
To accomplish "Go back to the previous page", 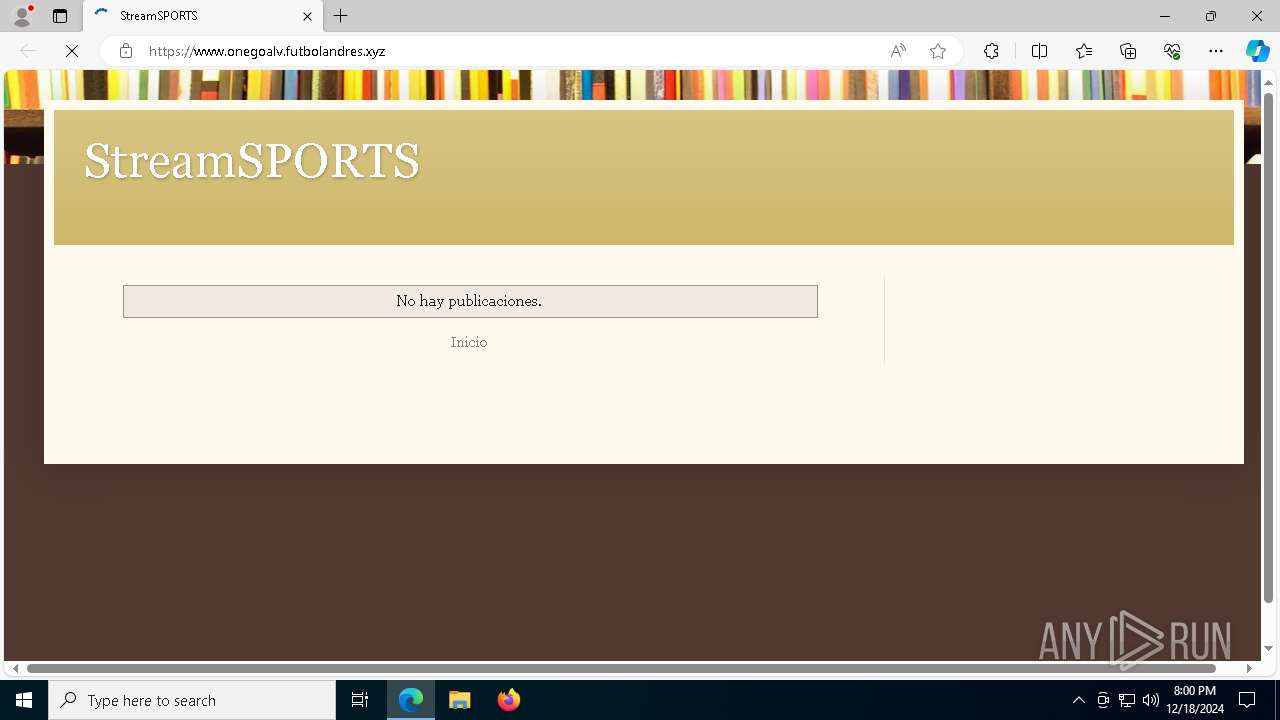I will coord(28,51).
